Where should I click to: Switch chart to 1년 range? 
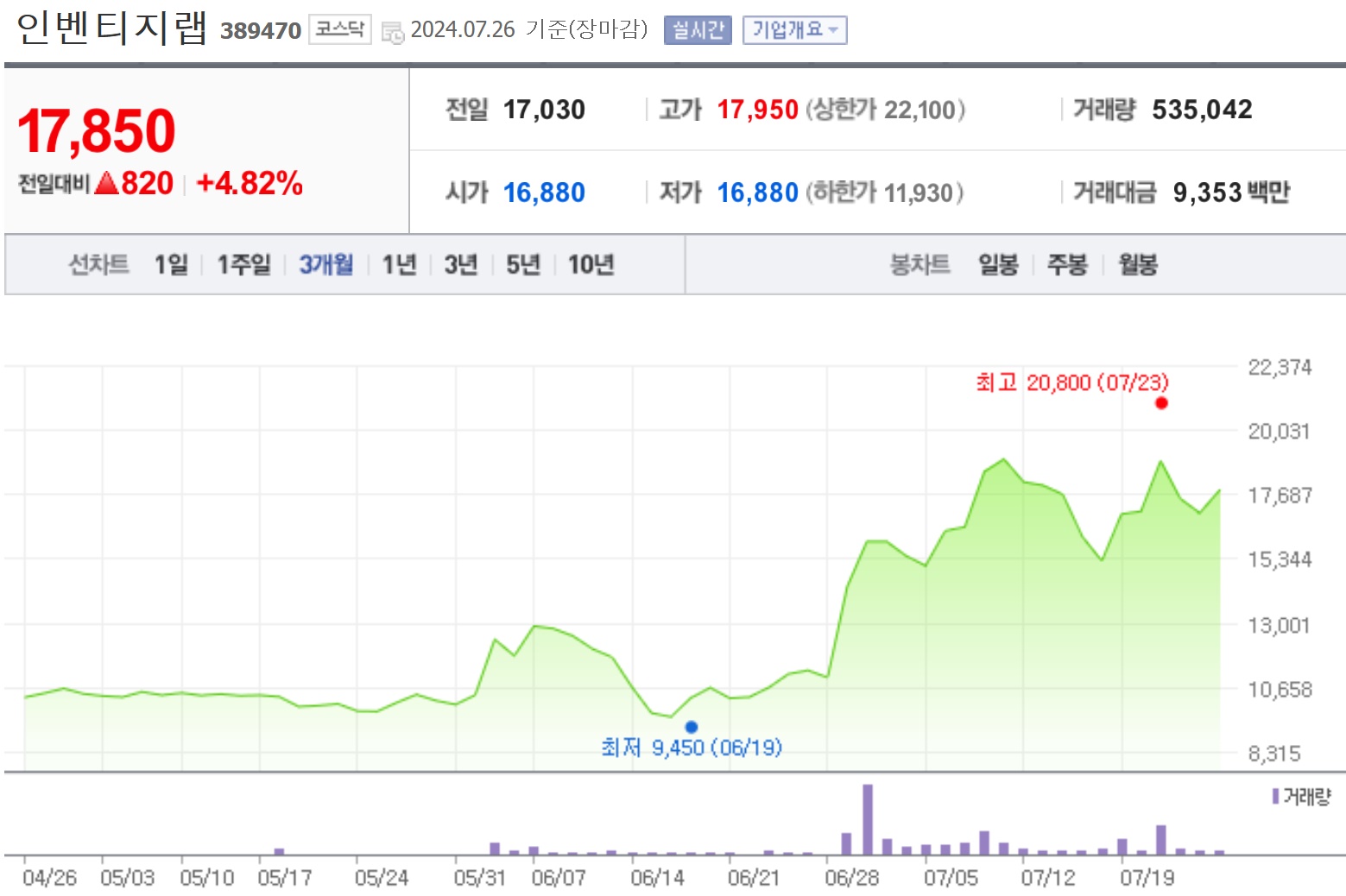(399, 264)
